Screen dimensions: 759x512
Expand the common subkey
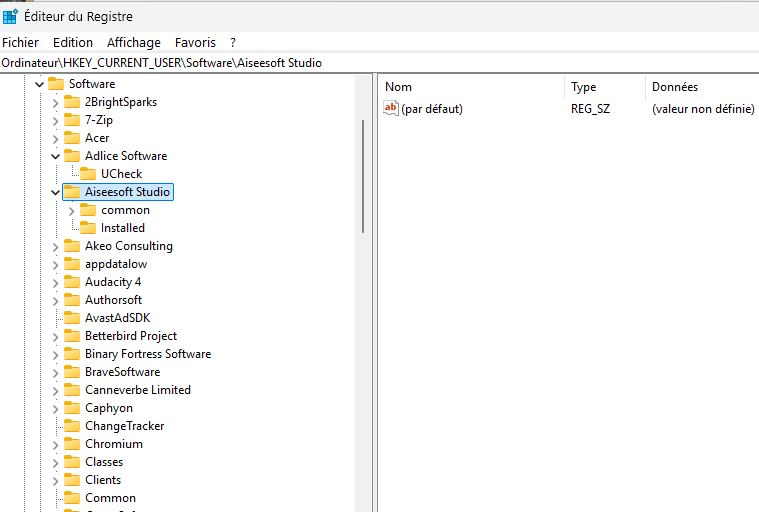pyautogui.click(x=71, y=211)
